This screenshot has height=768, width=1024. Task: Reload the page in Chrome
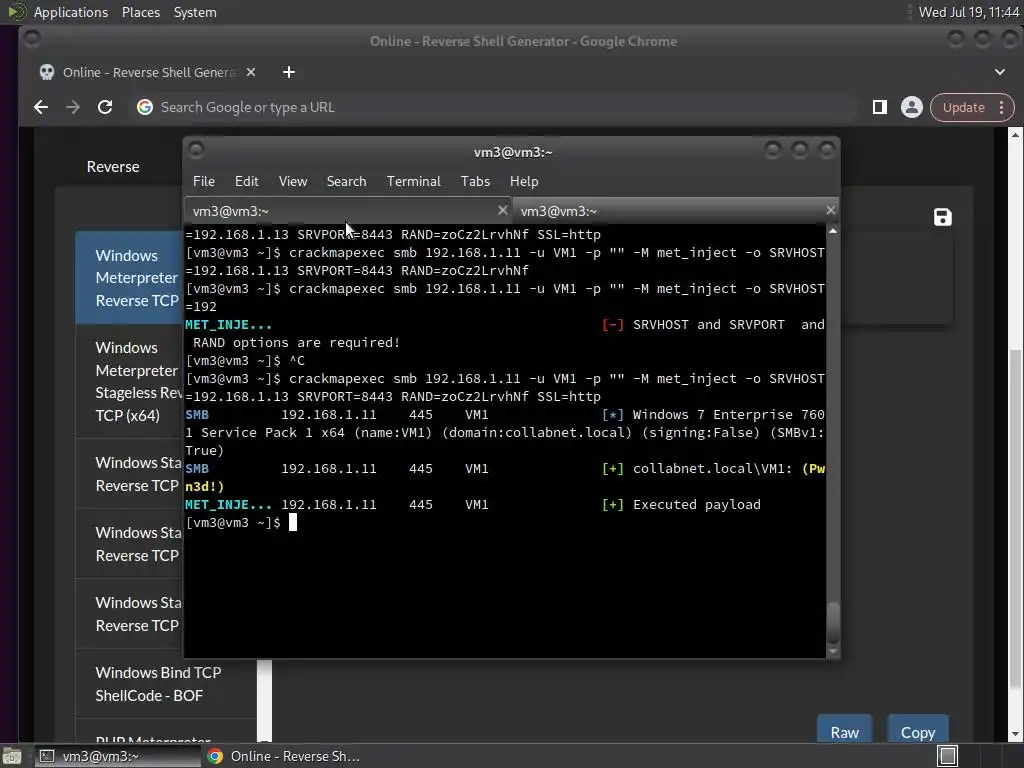coord(104,107)
